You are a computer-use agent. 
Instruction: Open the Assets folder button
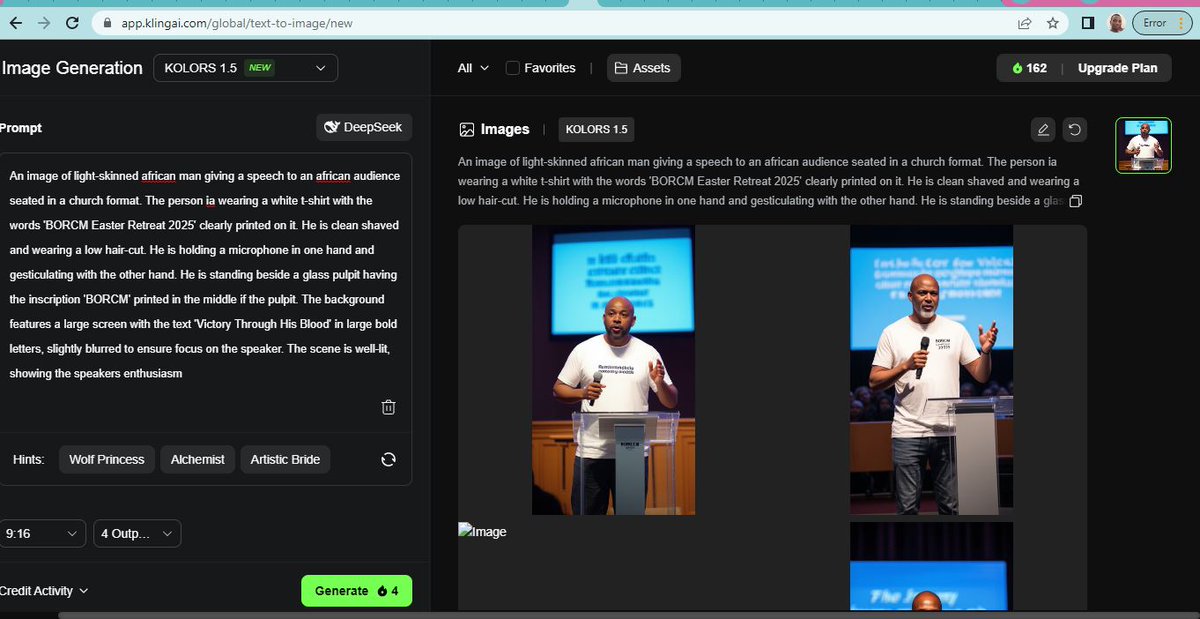pos(643,68)
